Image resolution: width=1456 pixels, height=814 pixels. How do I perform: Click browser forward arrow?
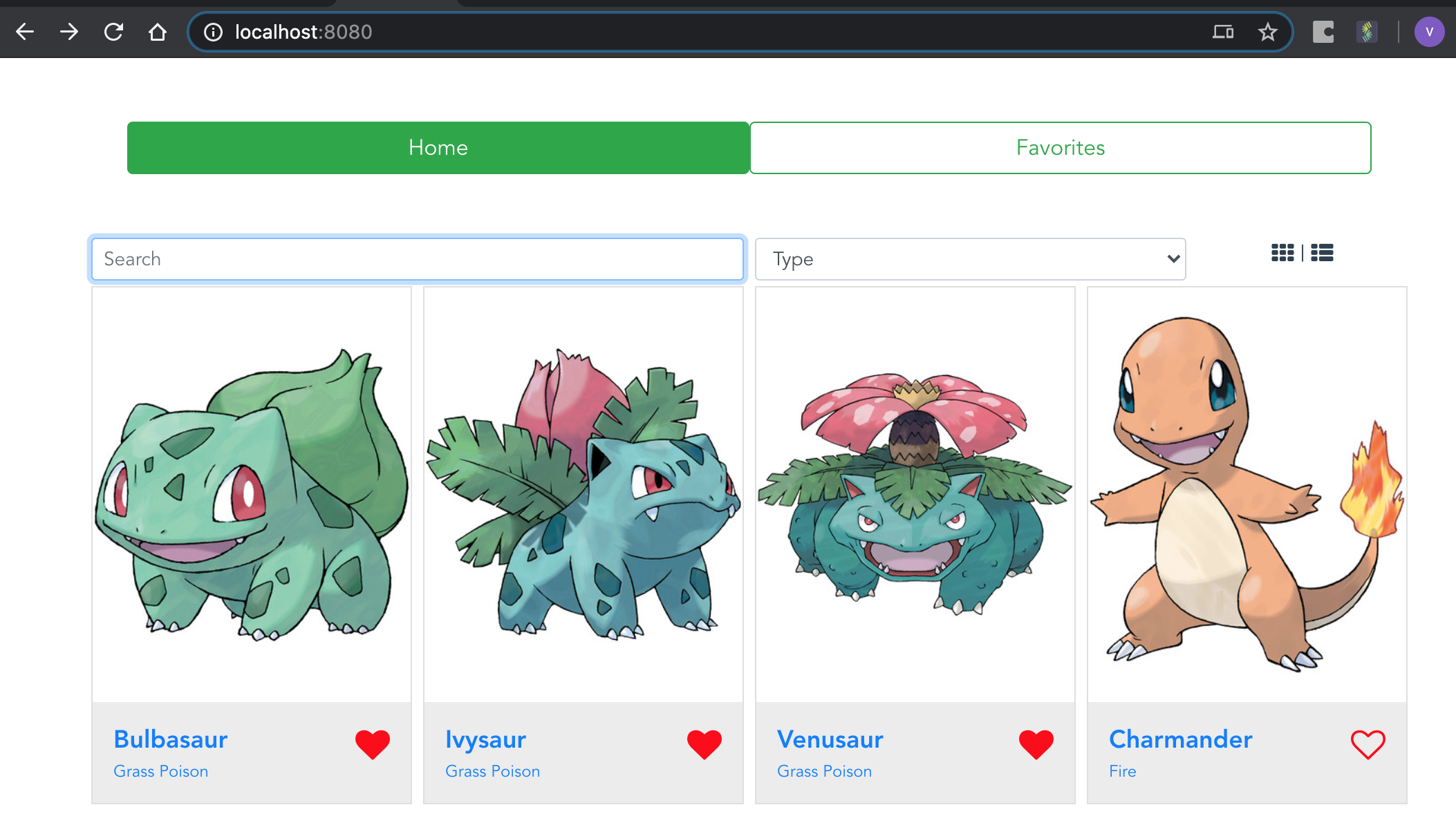coord(69,32)
